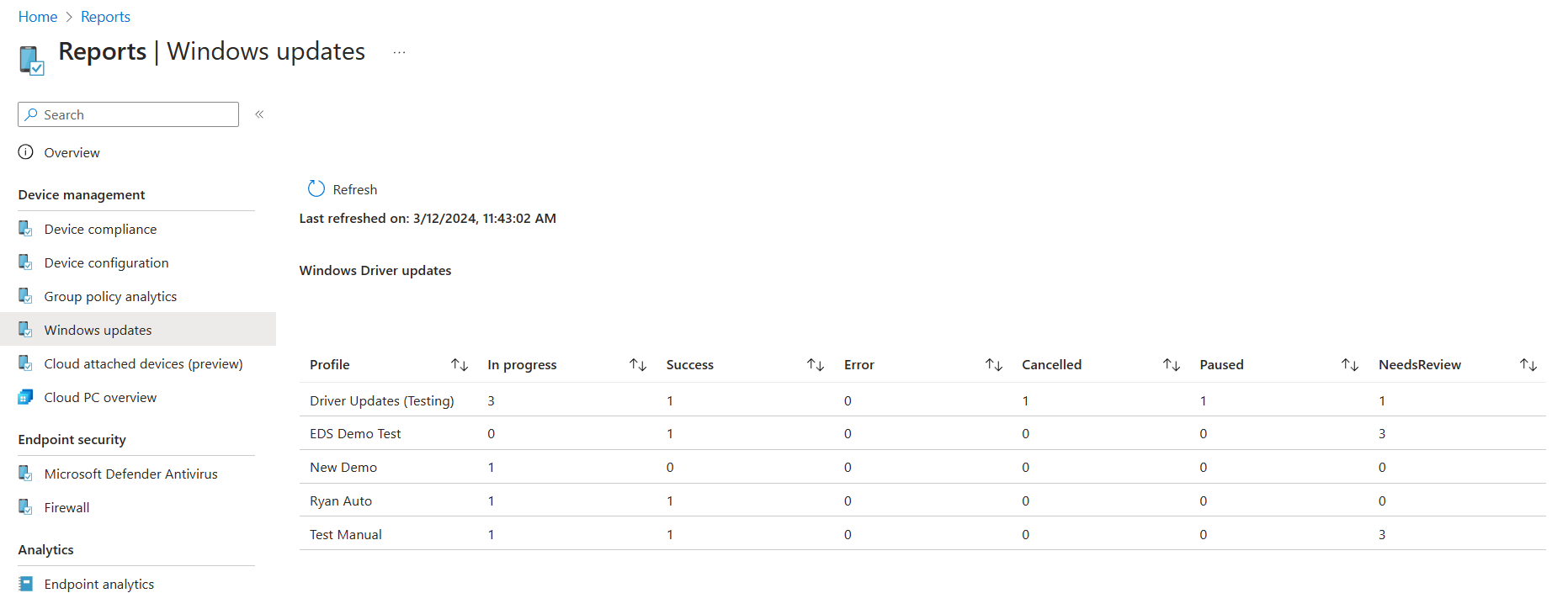Select the Device compliance icon
1568x609 pixels.
pos(24,228)
